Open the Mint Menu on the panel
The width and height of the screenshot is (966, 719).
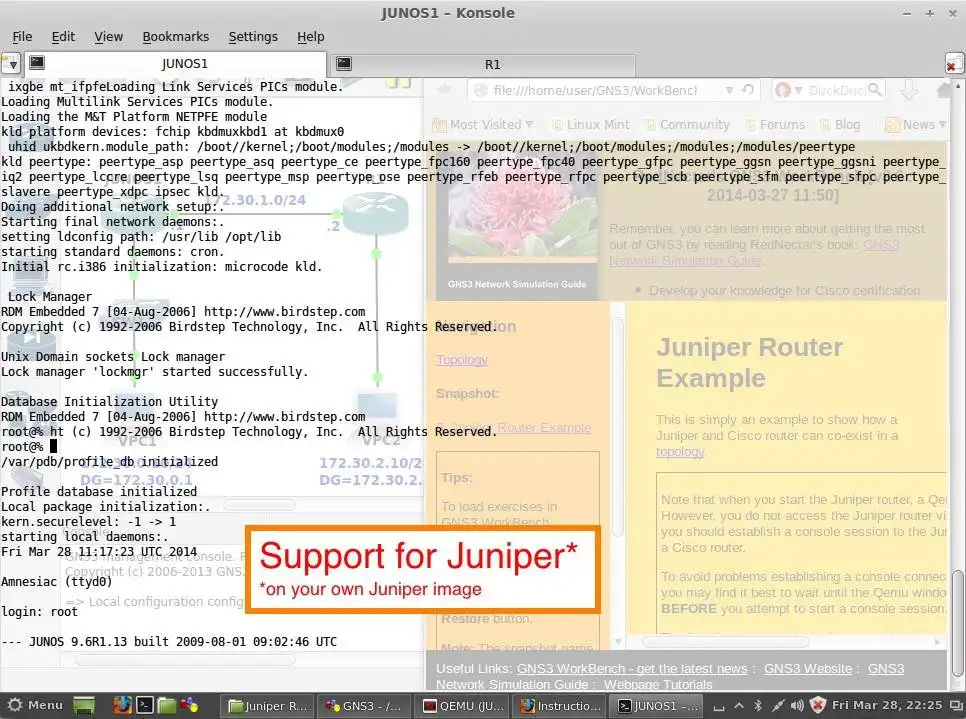(x=36, y=705)
